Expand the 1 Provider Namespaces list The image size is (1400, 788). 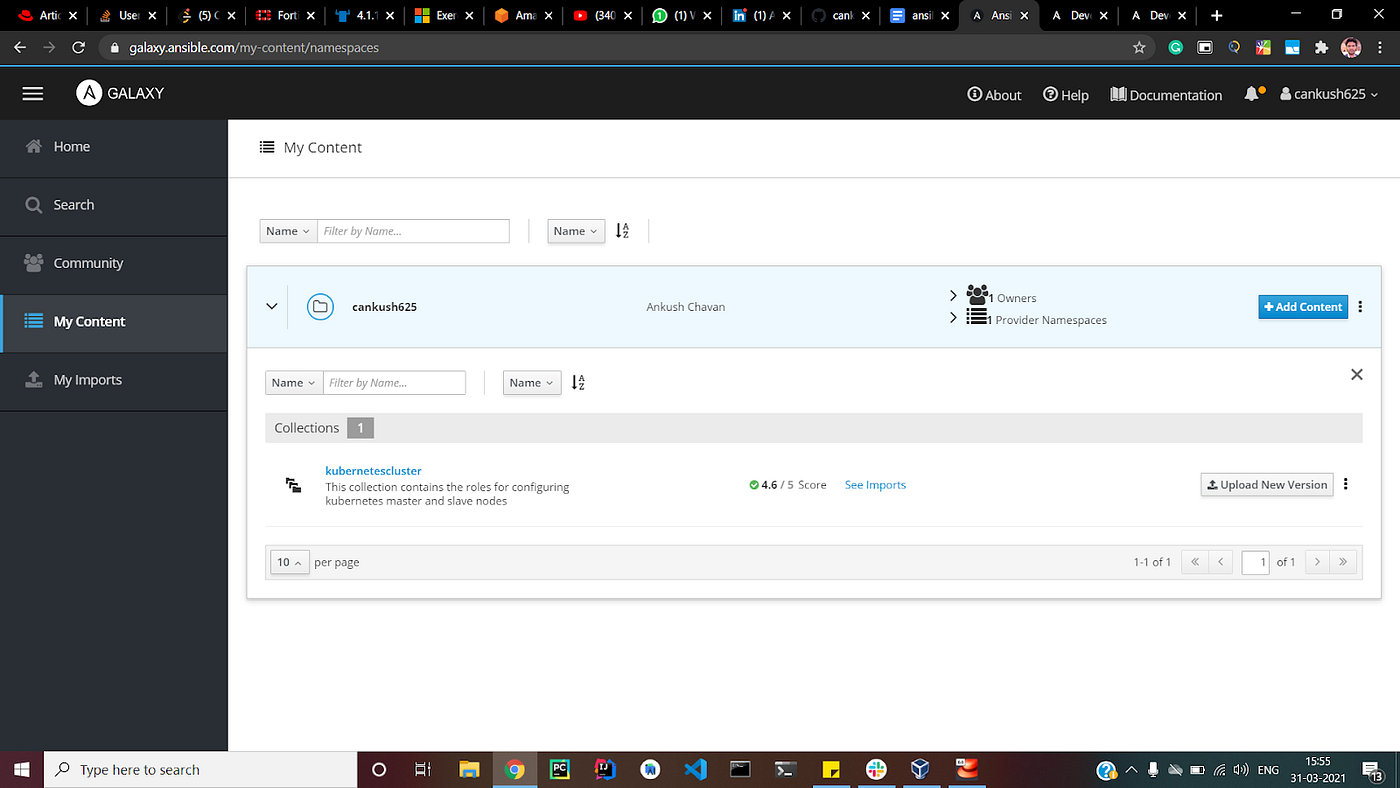coord(953,318)
